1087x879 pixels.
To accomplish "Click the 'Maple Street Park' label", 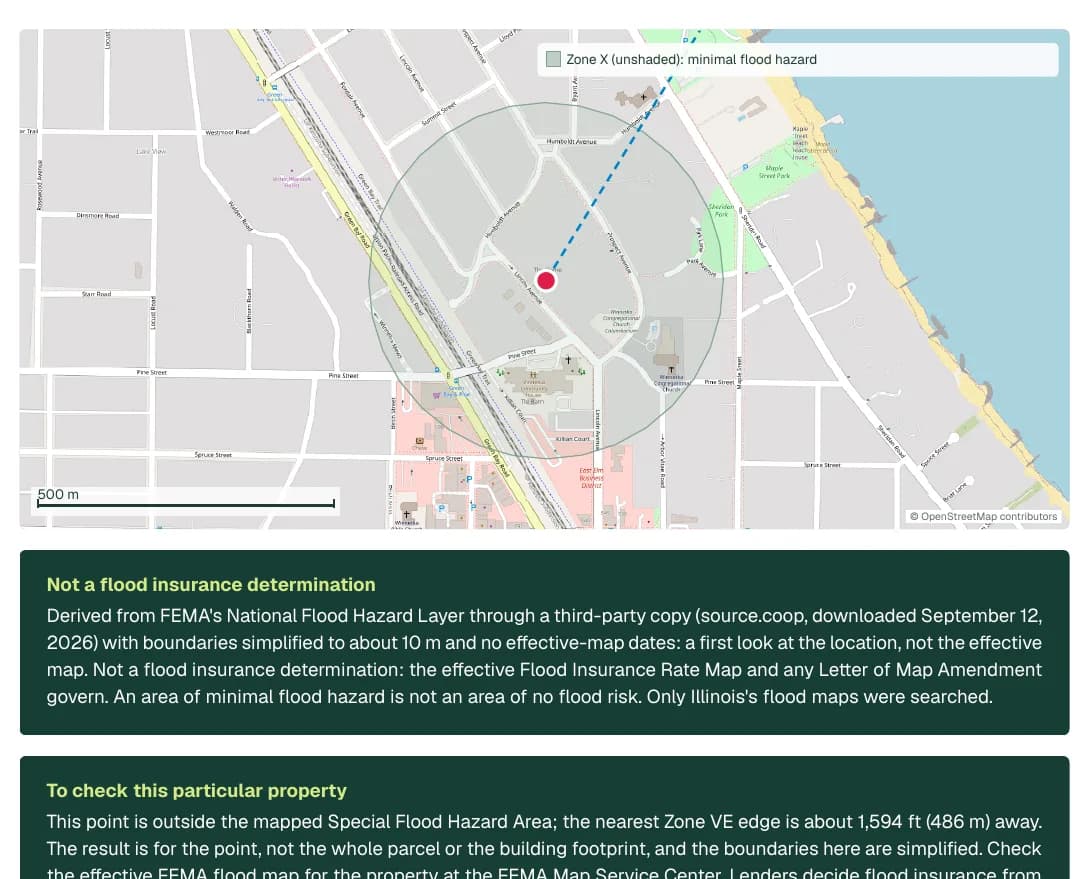I will [774, 171].
